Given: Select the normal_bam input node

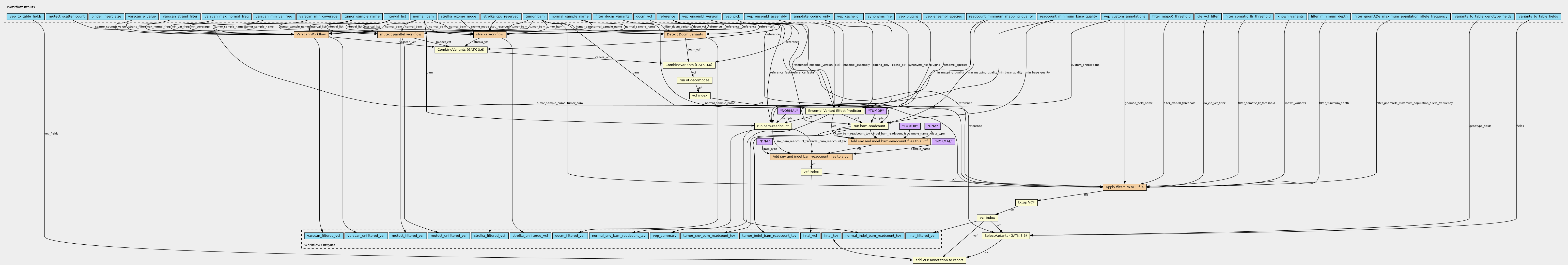Looking at the screenshot, I should [x=423, y=17].
